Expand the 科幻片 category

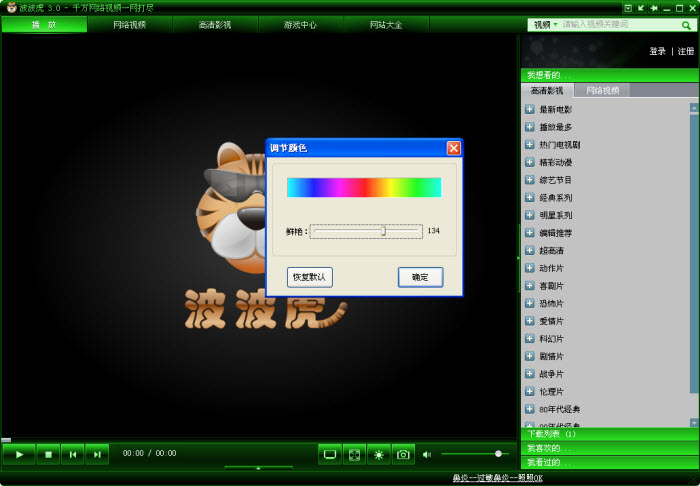[530, 339]
